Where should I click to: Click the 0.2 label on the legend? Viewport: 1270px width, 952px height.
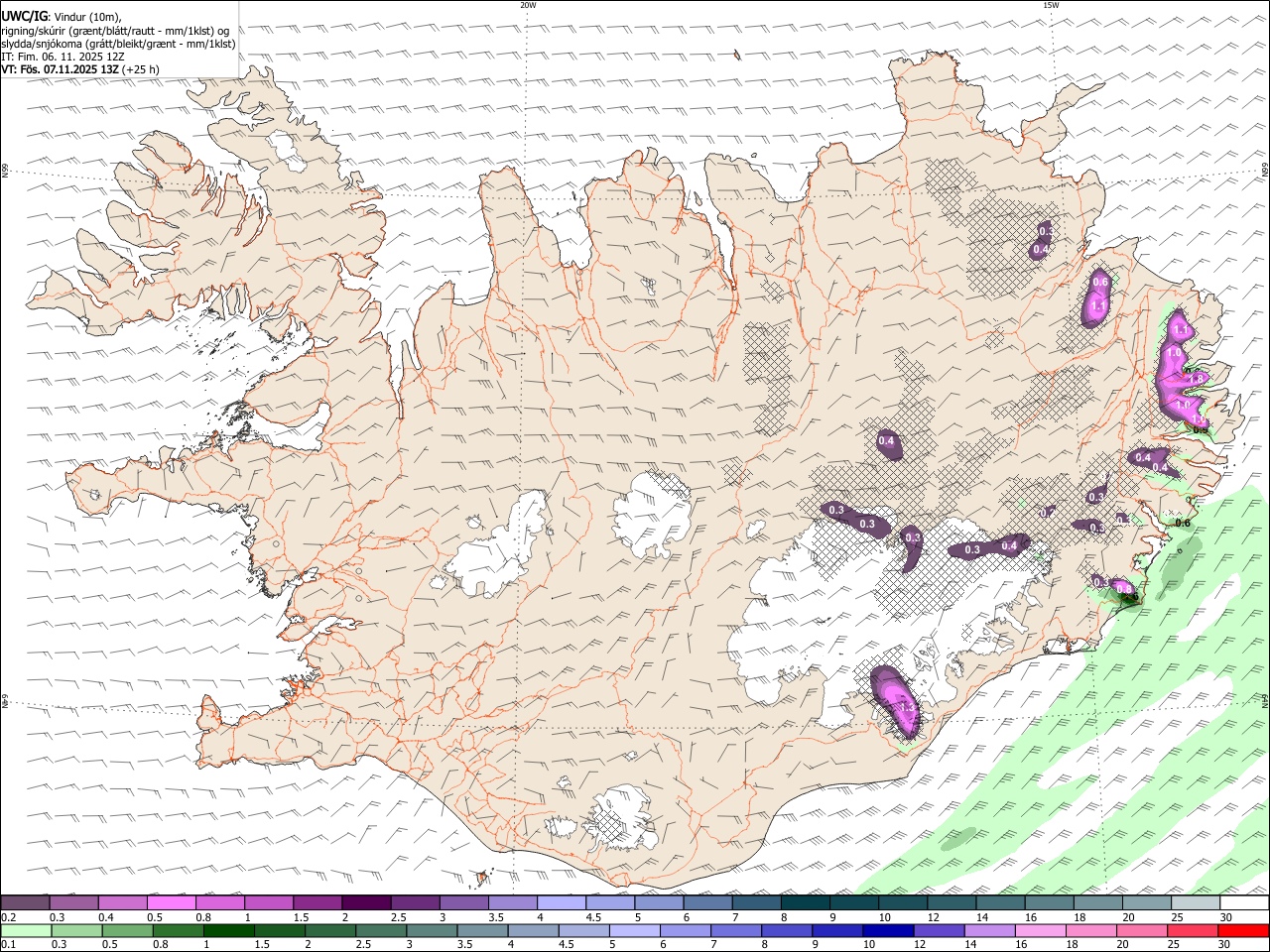coord(9,917)
